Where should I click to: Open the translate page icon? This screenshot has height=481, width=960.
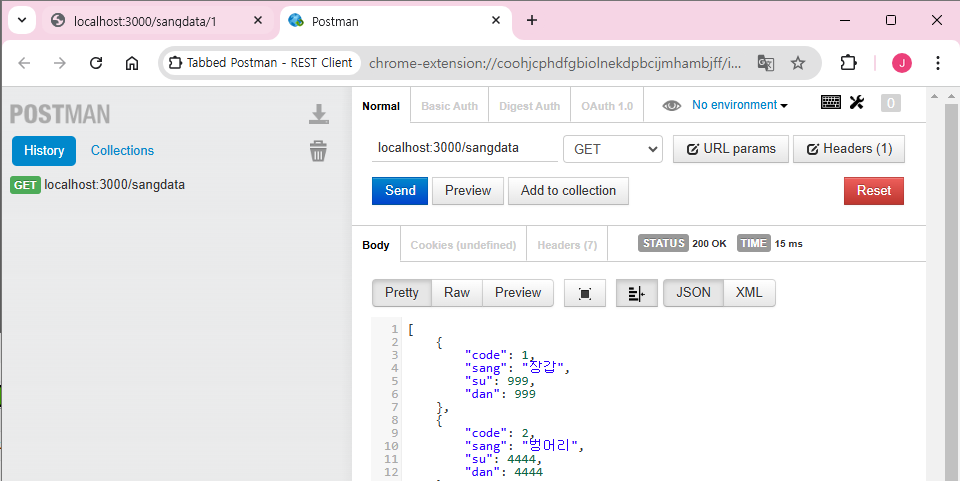coord(766,62)
